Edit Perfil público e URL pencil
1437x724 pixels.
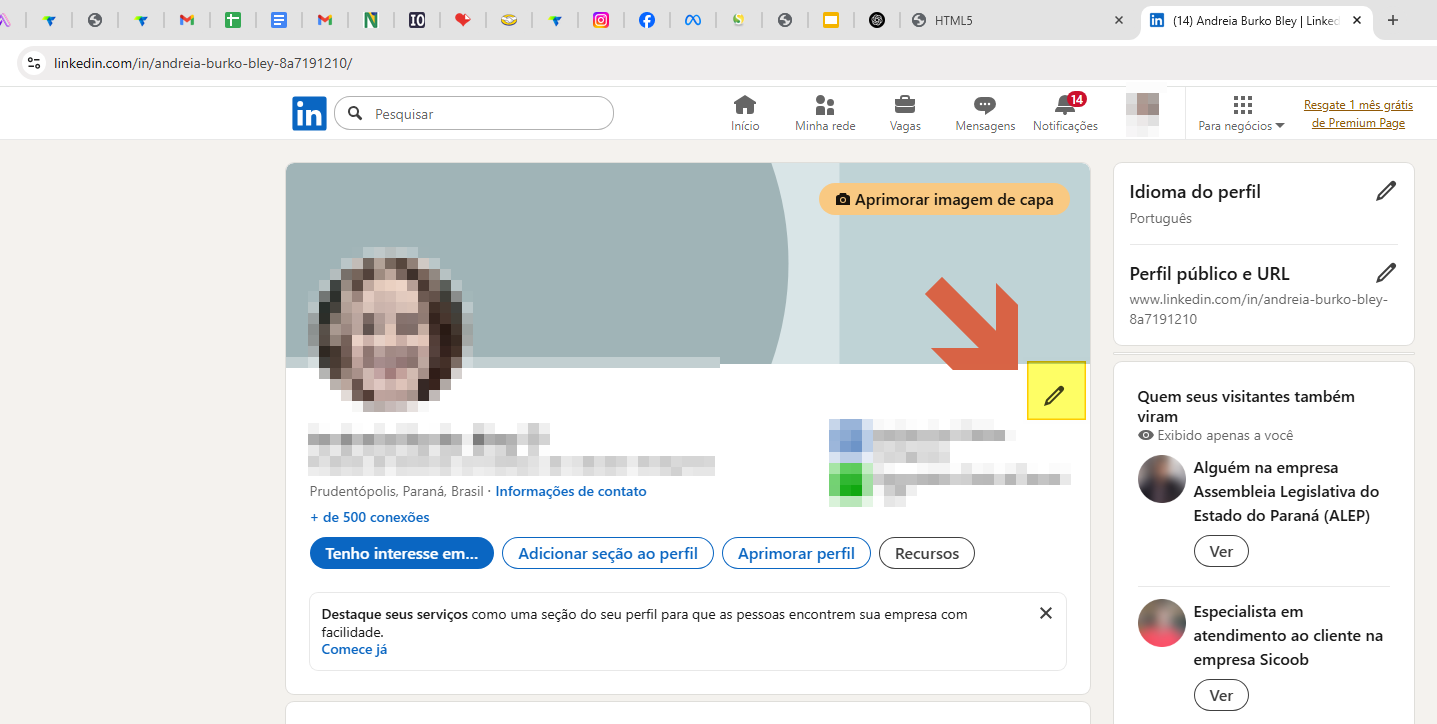[x=1386, y=273]
